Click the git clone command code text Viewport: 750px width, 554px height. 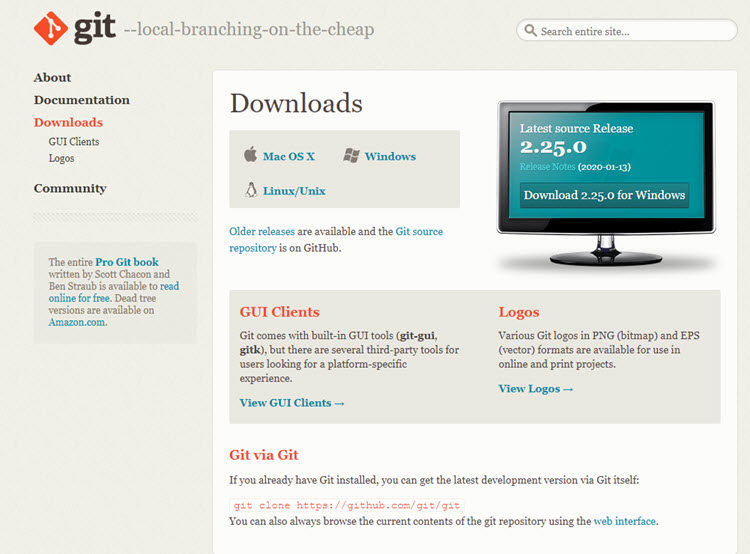(347, 505)
